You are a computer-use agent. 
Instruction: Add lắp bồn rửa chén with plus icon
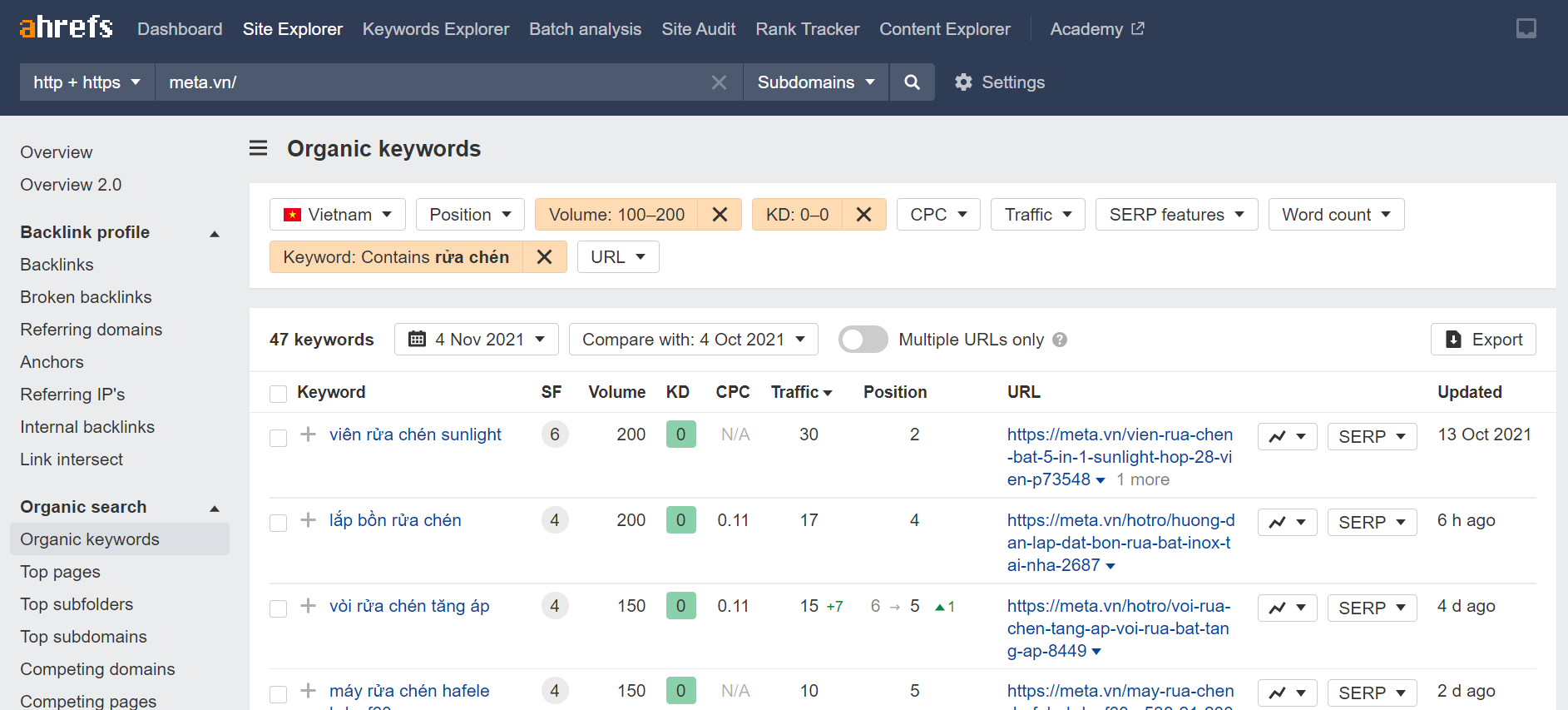click(x=309, y=520)
